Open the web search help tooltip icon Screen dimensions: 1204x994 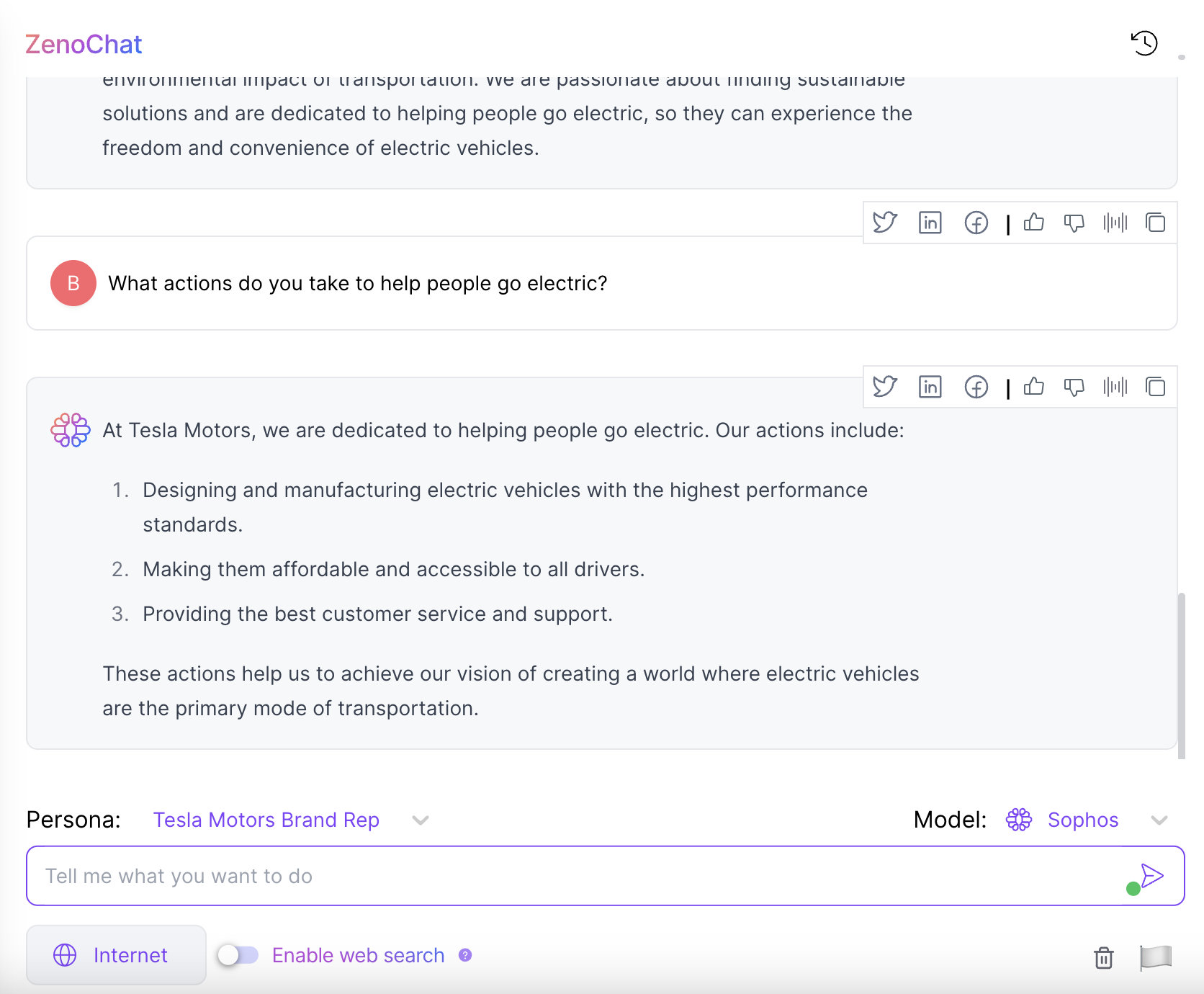pos(465,955)
